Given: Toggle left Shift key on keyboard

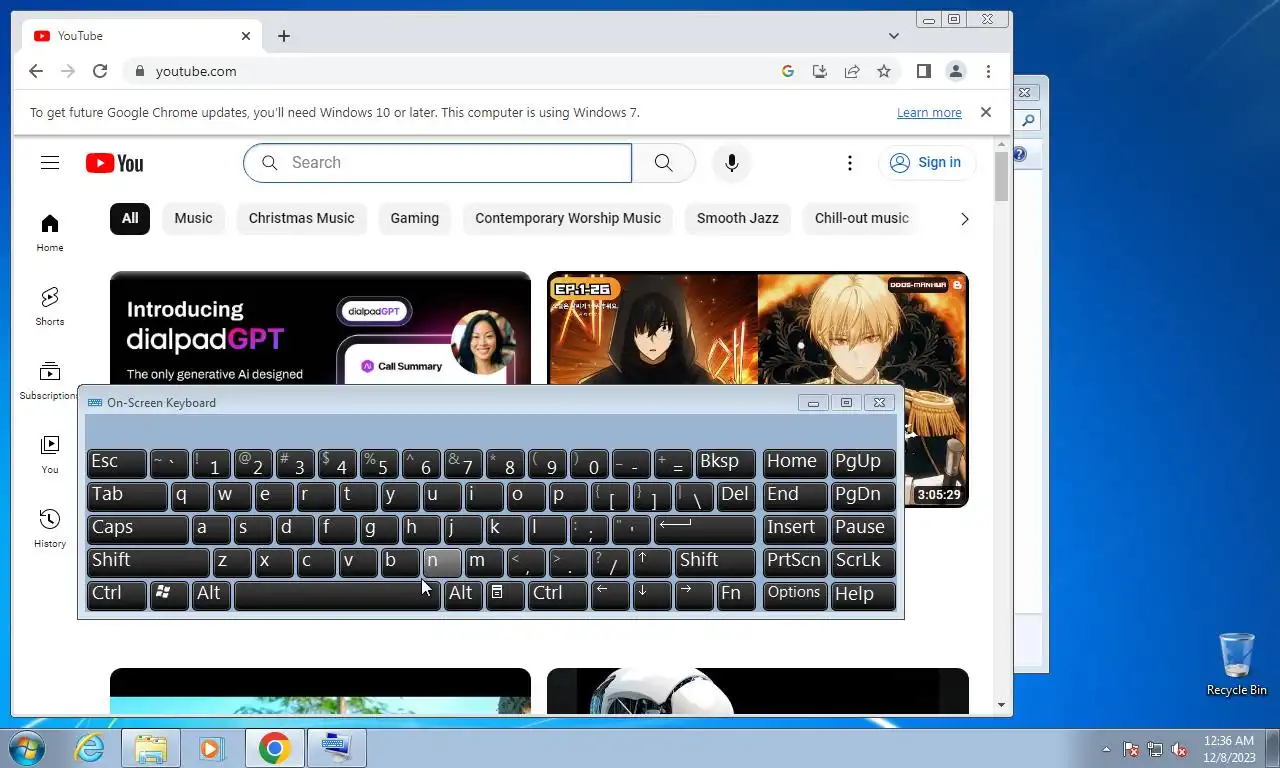Looking at the screenshot, I should [x=148, y=561].
